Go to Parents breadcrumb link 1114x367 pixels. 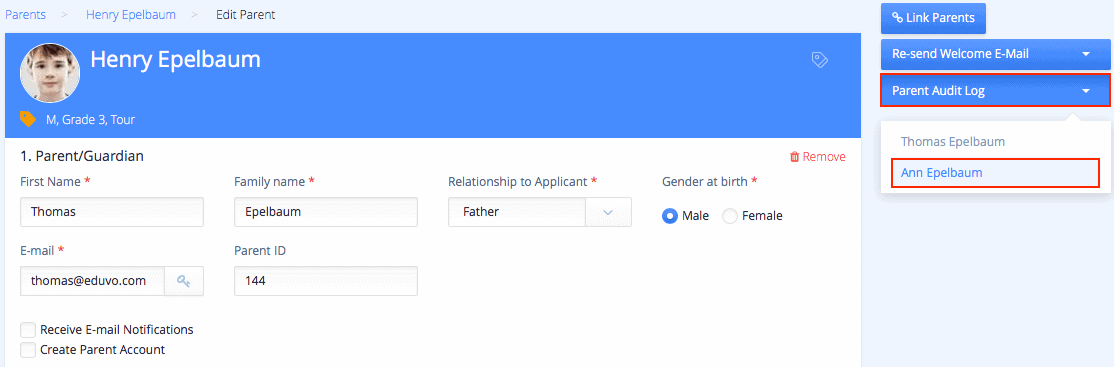[26, 14]
